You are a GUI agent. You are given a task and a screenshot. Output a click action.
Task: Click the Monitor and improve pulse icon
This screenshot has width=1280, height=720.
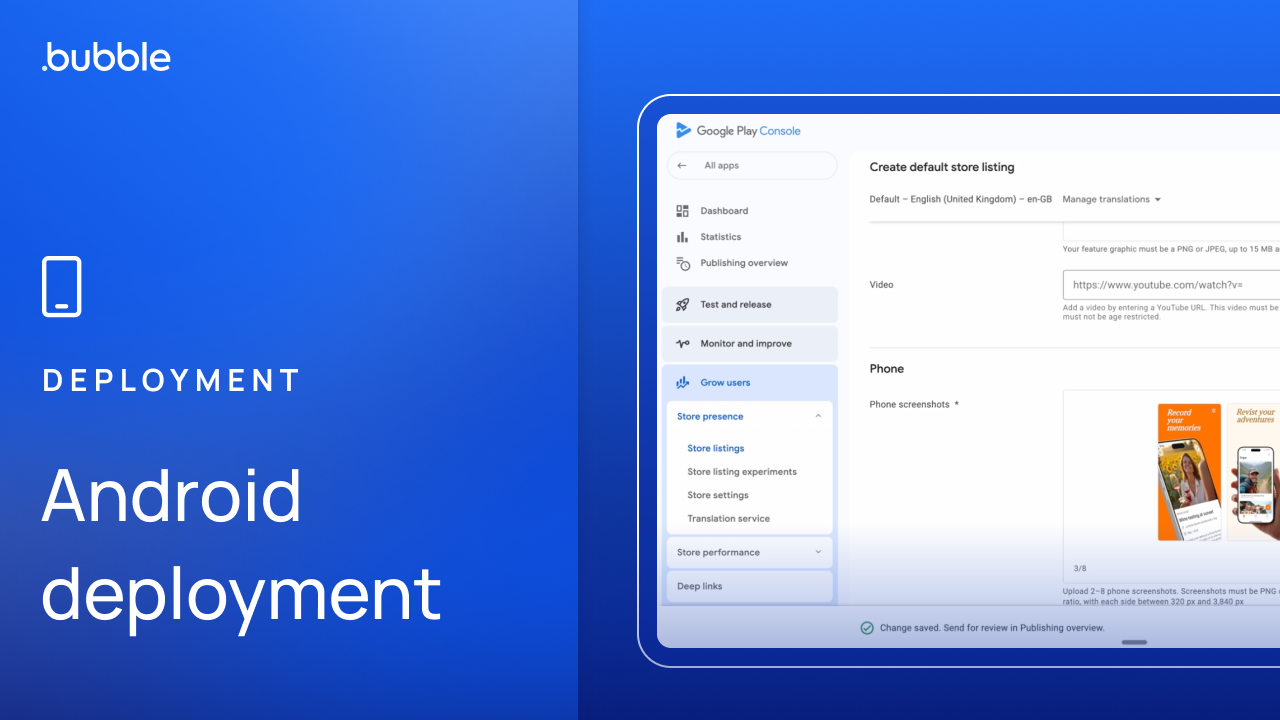[x=683, y=344]
